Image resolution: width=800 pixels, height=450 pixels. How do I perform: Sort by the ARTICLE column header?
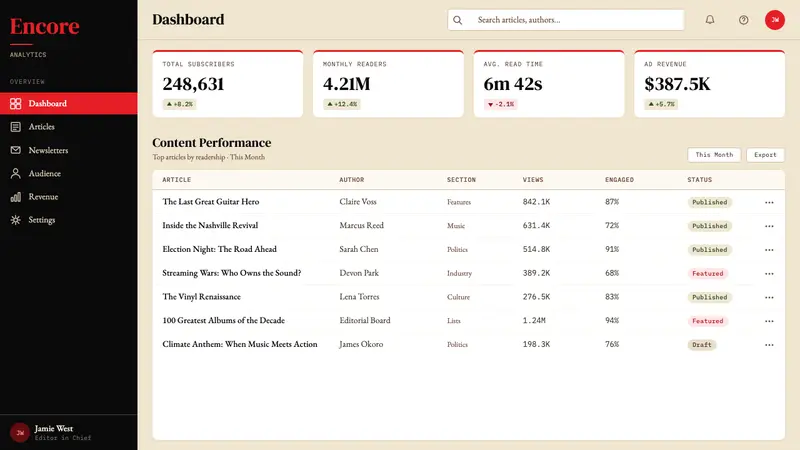pyautogui.click(x=177, y=180)
